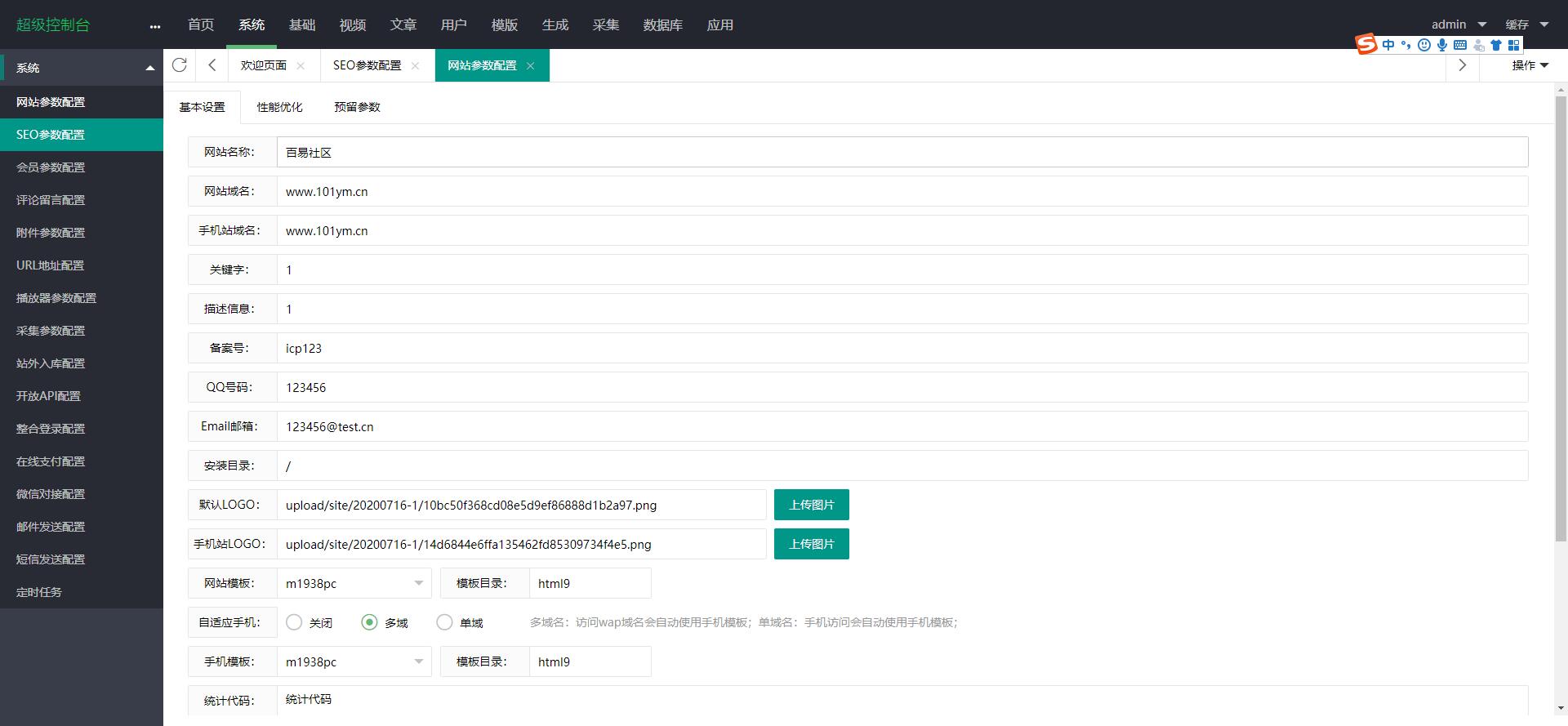The width and height of the screenshot is (1568, 726).
Task: Click the refresh icon in the tab bar
Action: (180, 65)
